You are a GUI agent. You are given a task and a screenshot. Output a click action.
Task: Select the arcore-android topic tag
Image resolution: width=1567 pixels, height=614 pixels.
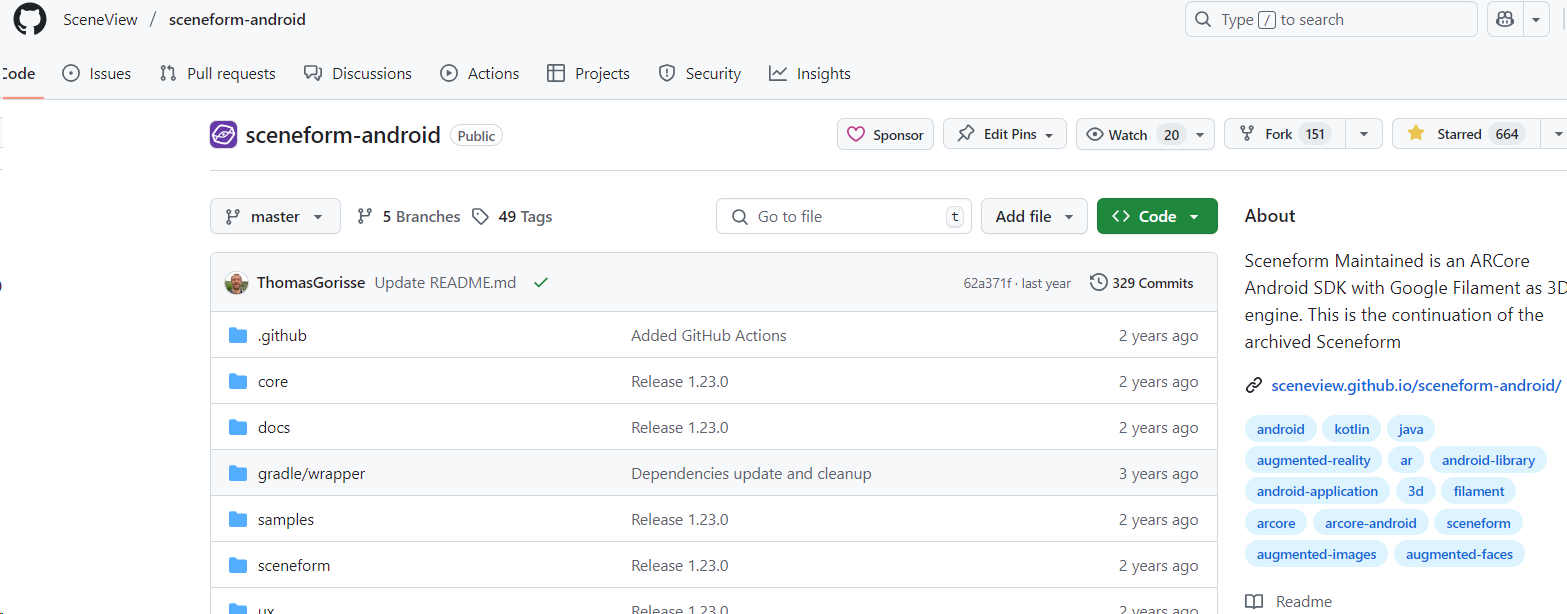[1370, 523]
